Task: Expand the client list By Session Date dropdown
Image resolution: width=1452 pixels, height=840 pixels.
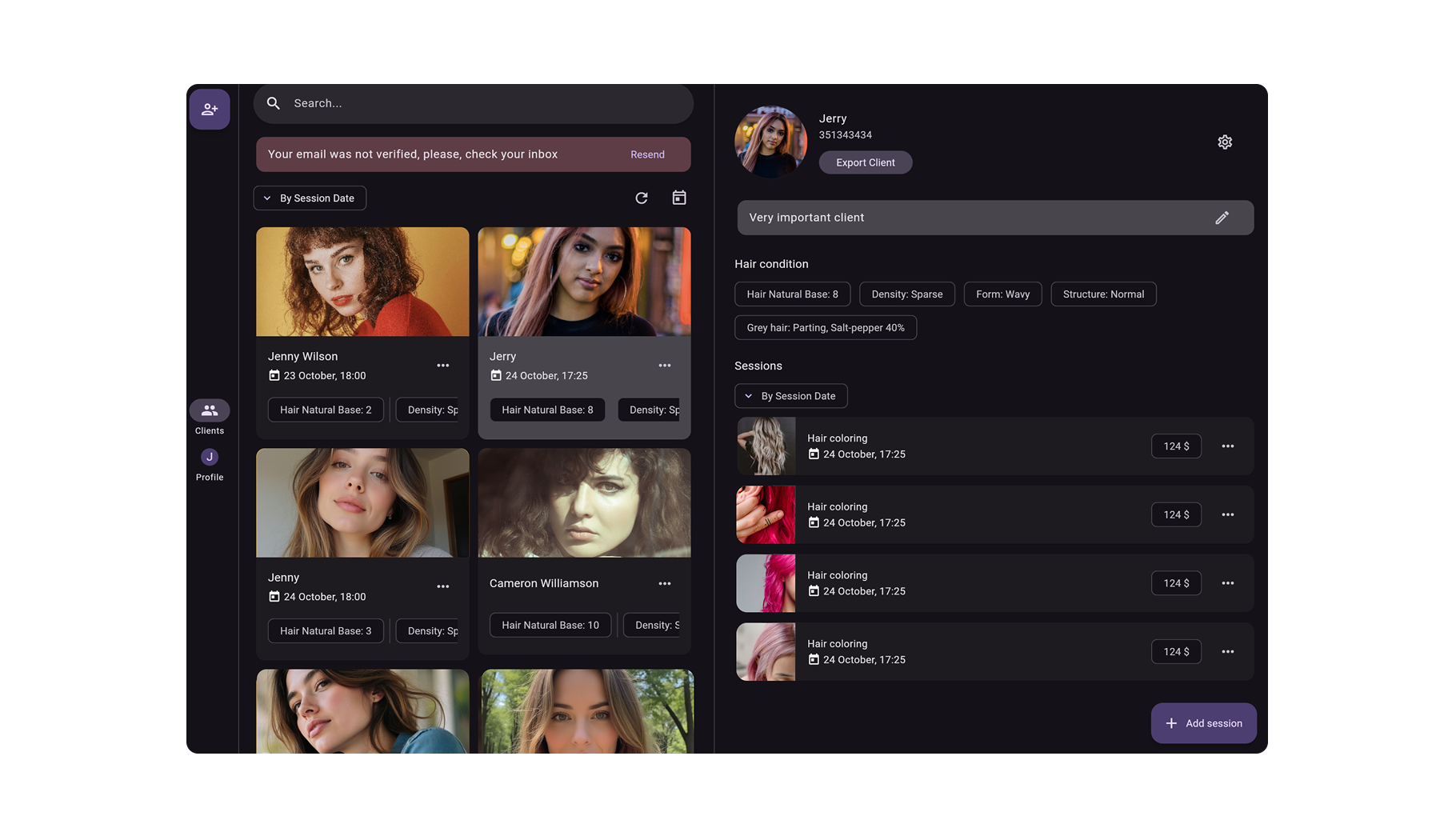Action: [310, 198]
